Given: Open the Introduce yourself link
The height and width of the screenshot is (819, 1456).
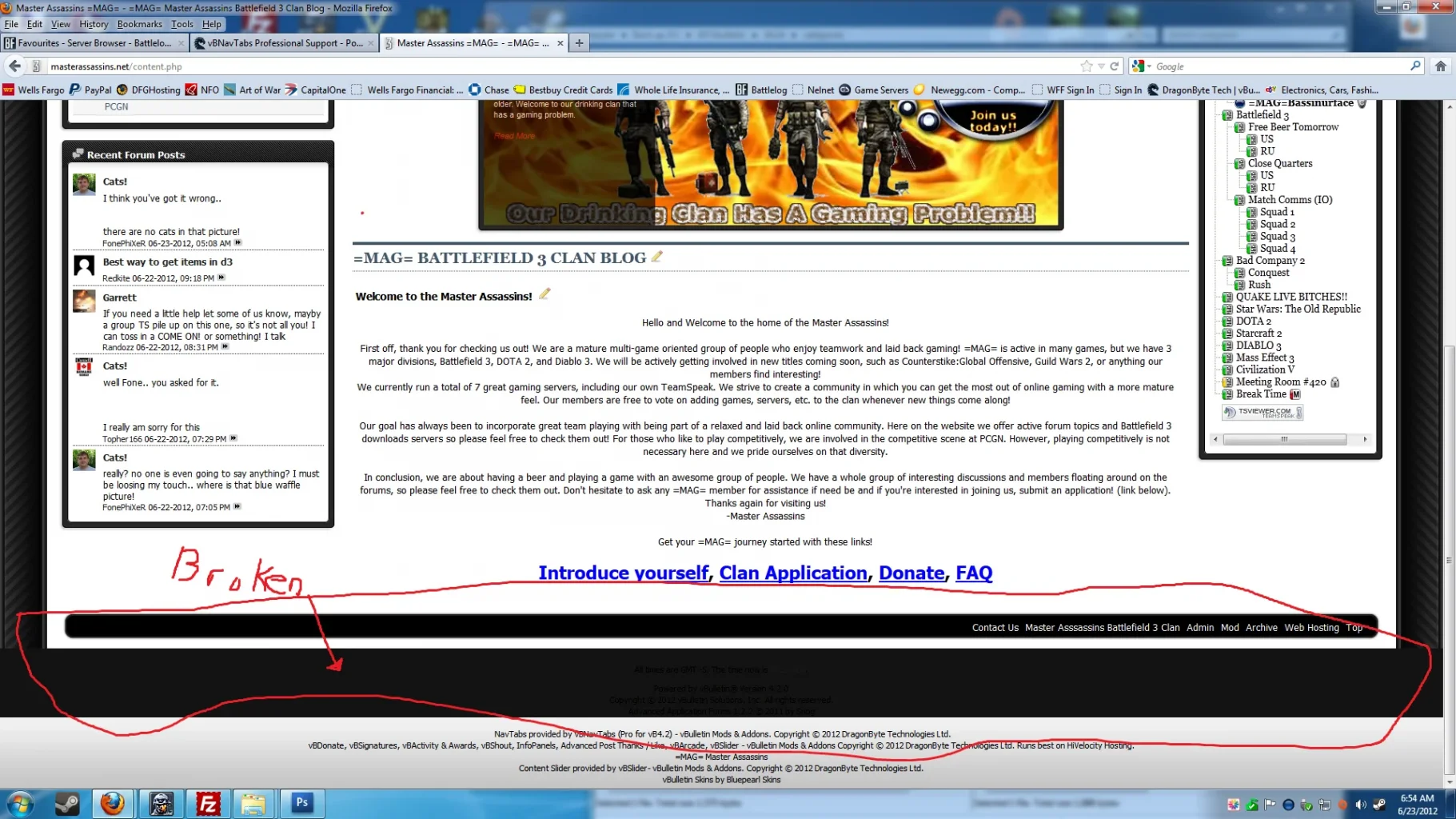Looking at the screenshot, I should point(623,573).
